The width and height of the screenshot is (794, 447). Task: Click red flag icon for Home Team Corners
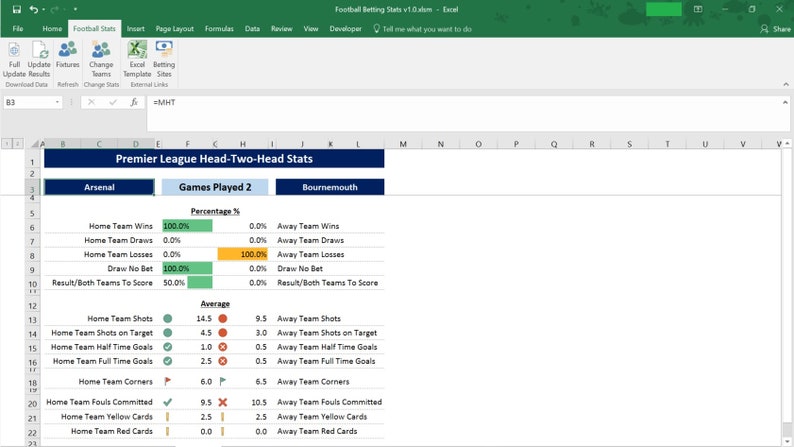tap(168, 381)
